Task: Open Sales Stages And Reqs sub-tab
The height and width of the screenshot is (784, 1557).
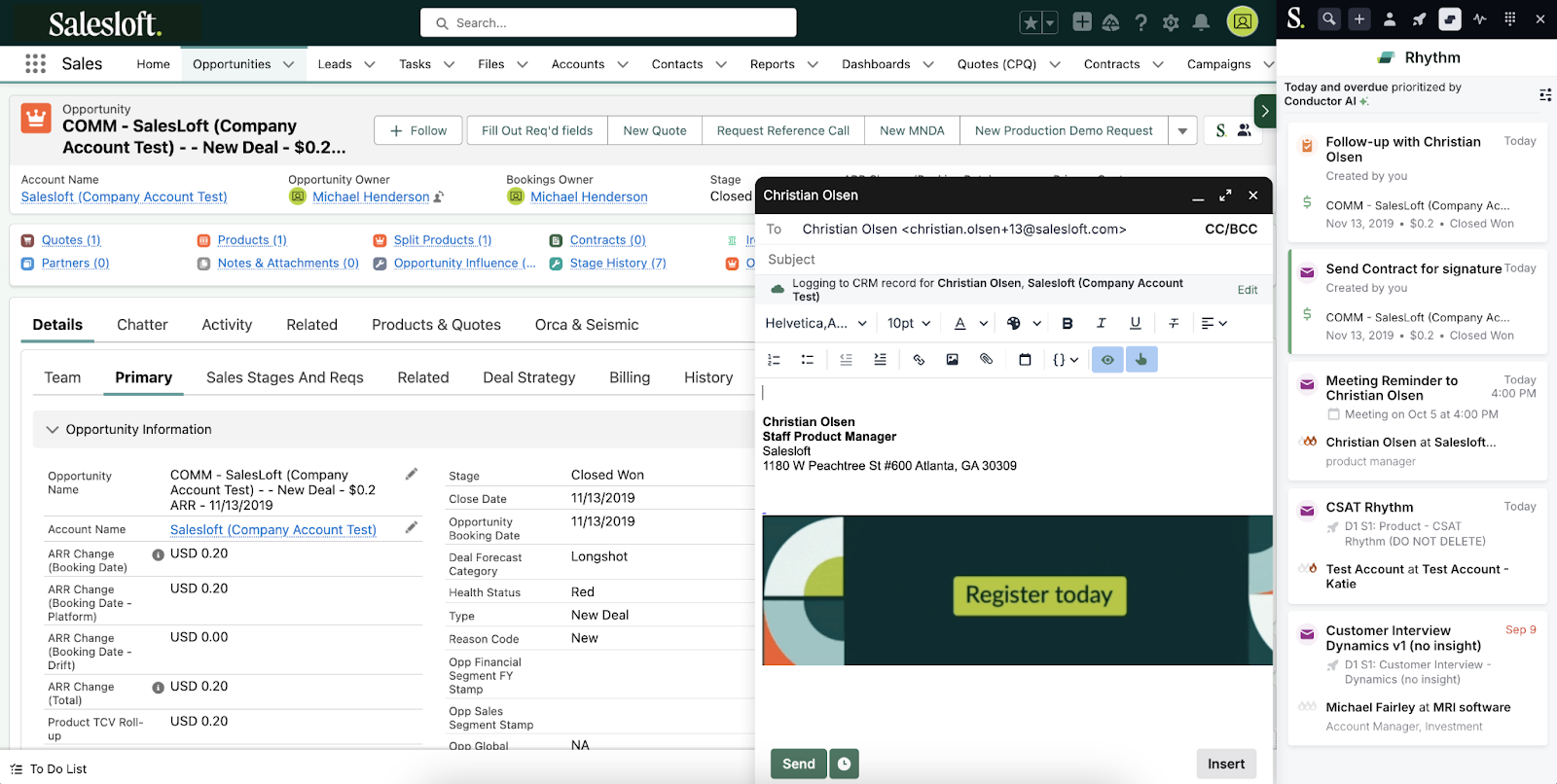Action: (284, 377)
